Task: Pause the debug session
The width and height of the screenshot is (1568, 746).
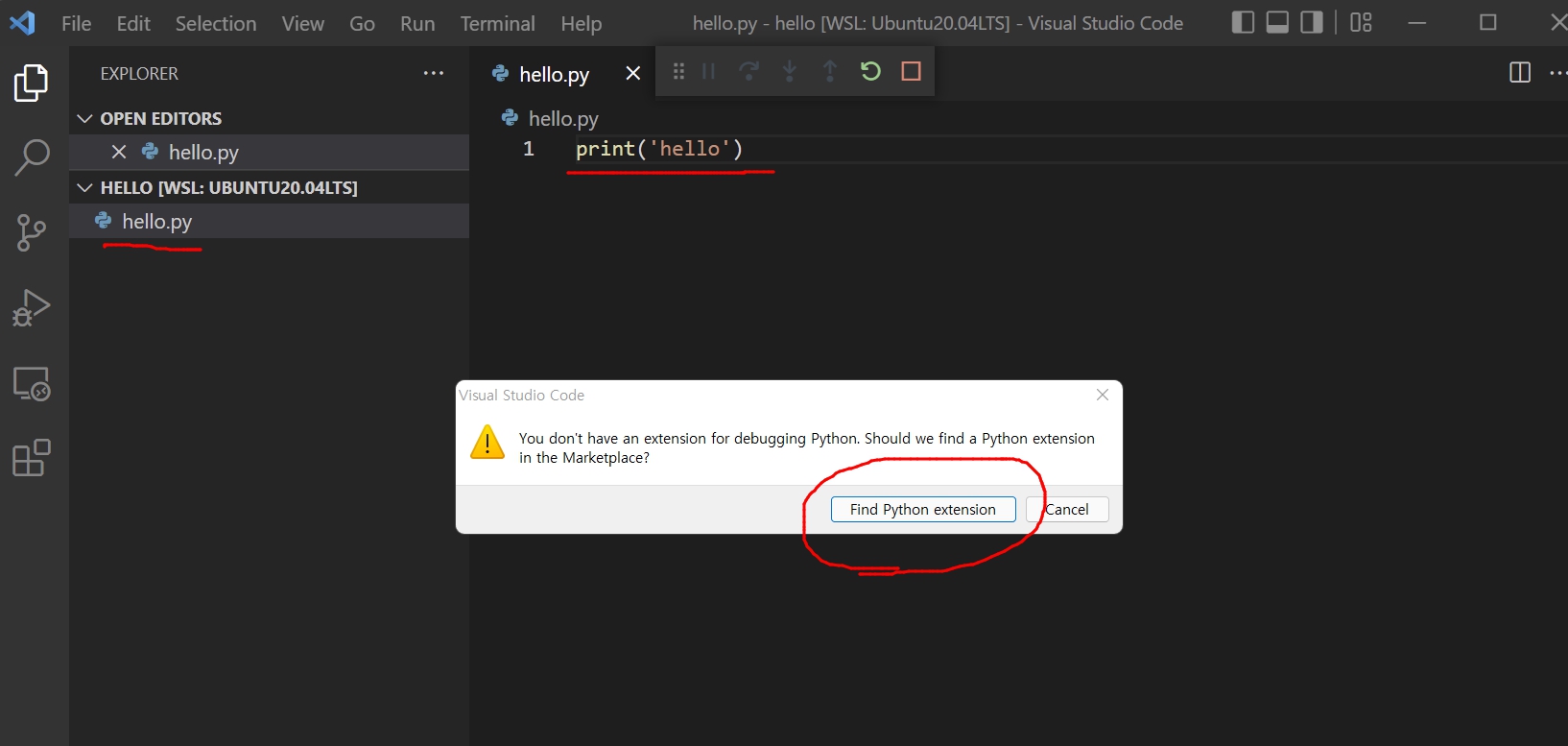Action: [709, 71]
